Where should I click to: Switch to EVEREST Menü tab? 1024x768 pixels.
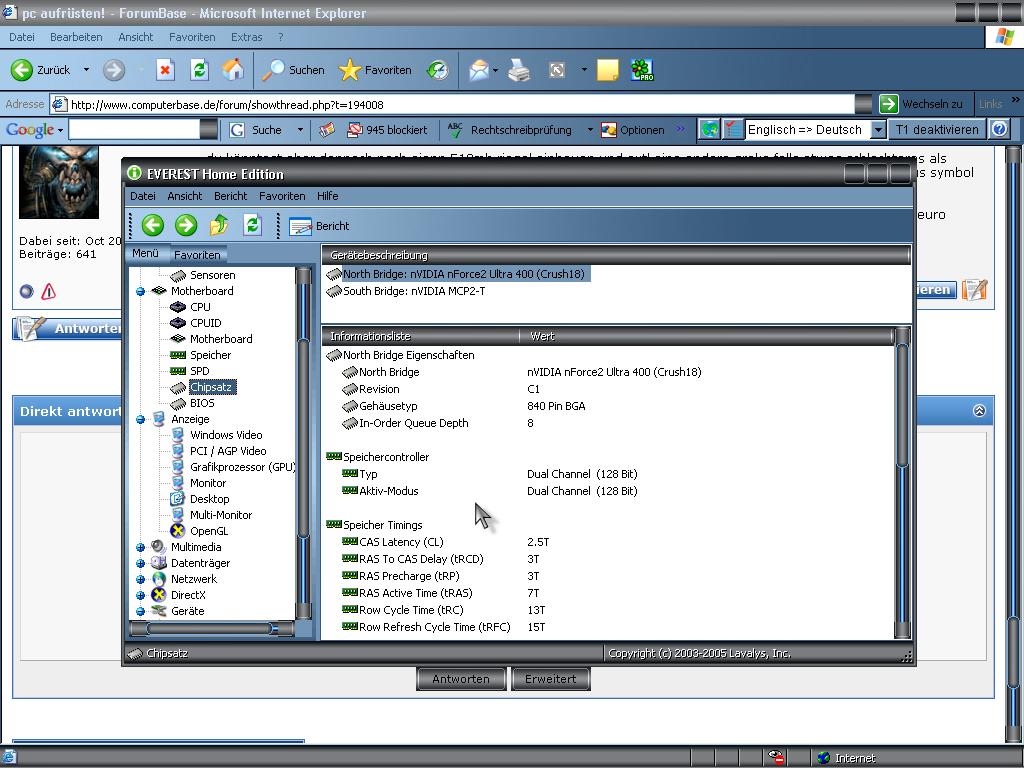(145, 253)
